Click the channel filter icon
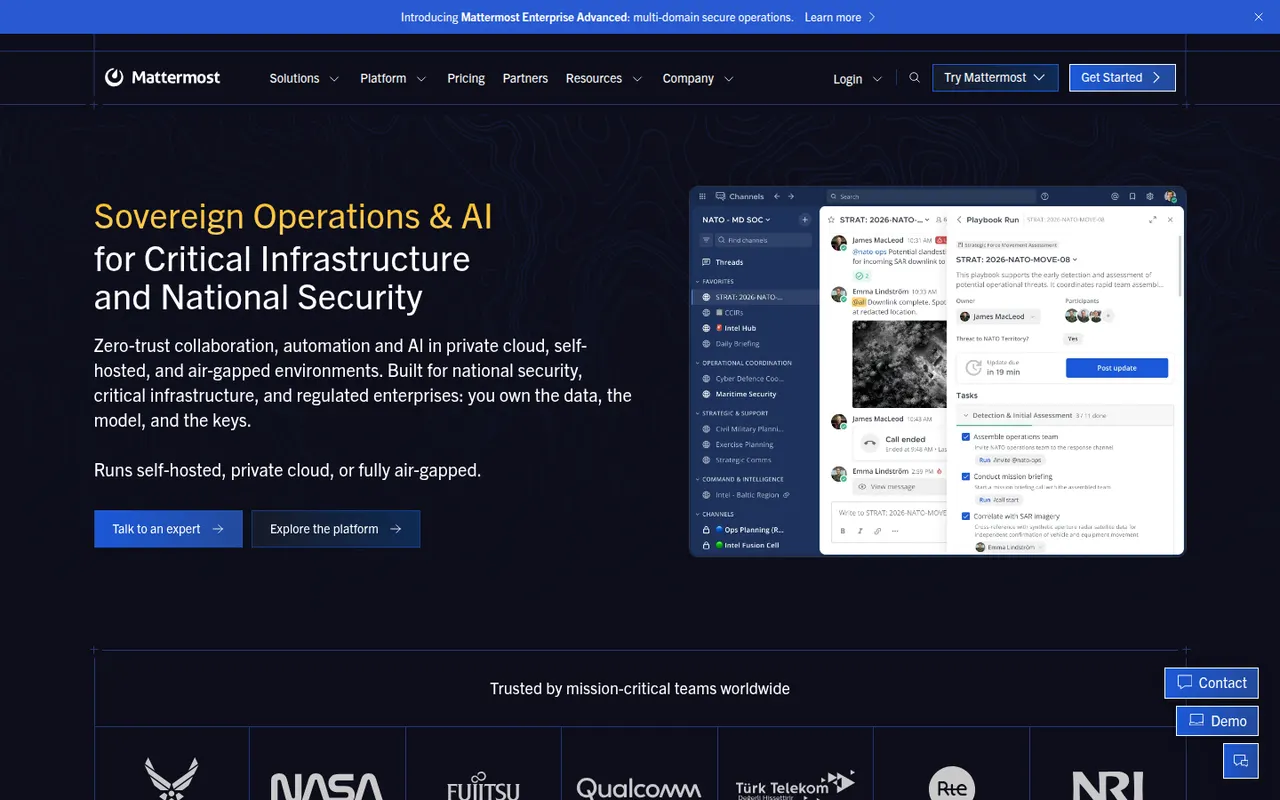Viewport: 1280px width, 800px height. (x=706, y=240)
